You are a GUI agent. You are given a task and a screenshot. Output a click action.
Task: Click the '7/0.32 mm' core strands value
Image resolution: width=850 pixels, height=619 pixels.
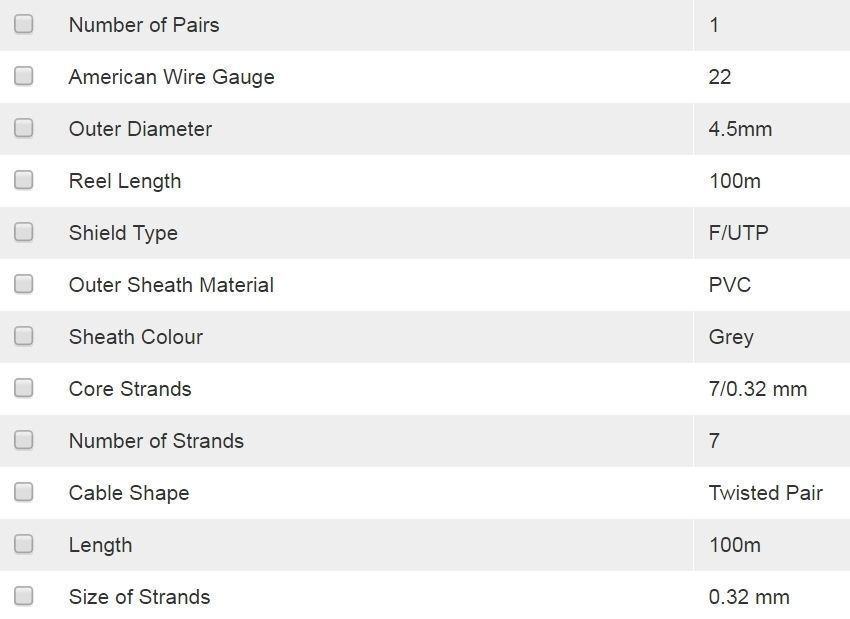click(x=757, y=389)
